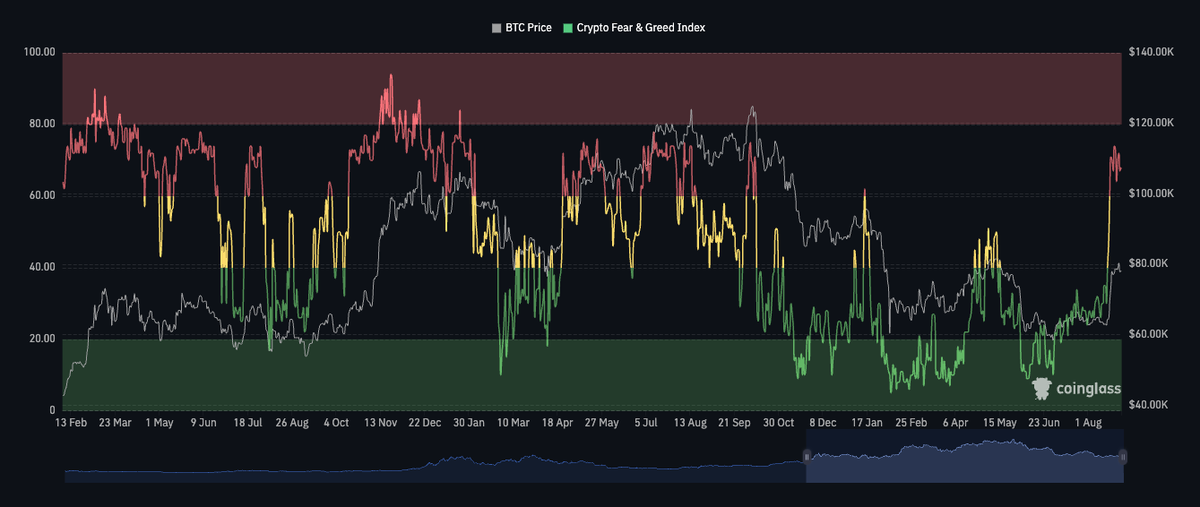Screen dimensions: 1200x507
Task: Click the 17 Jan date label
Action: coord(869,423)
